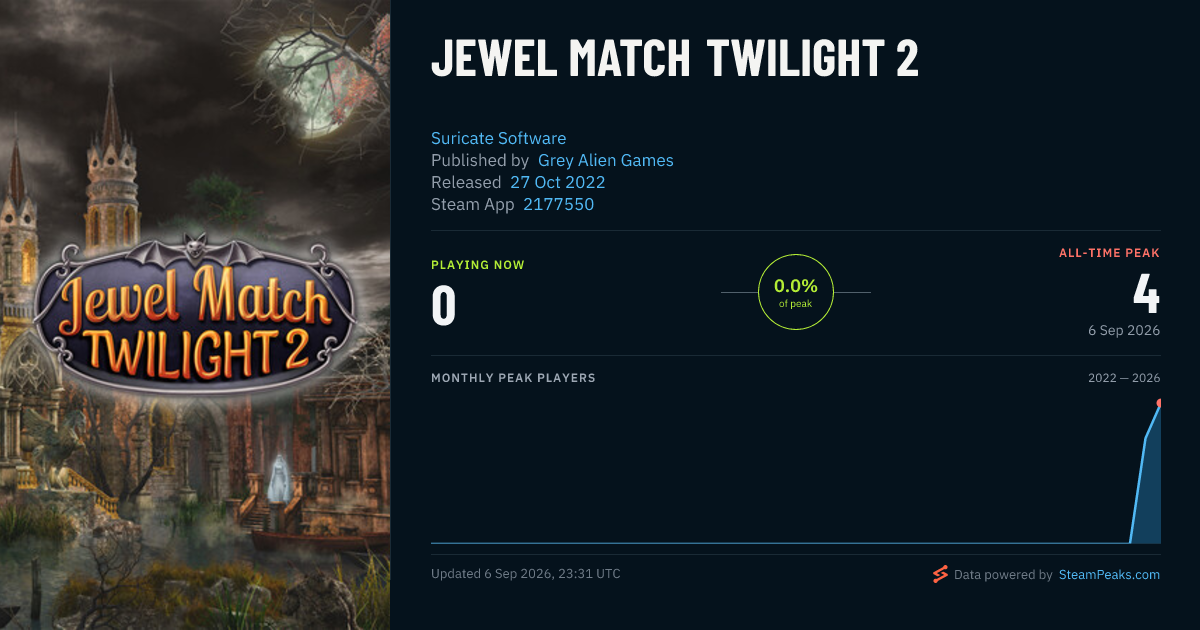Click the ghost figure in the artwork
Image resolution: width=1200 pixels, height=630 pixels.
click(277, 478)
